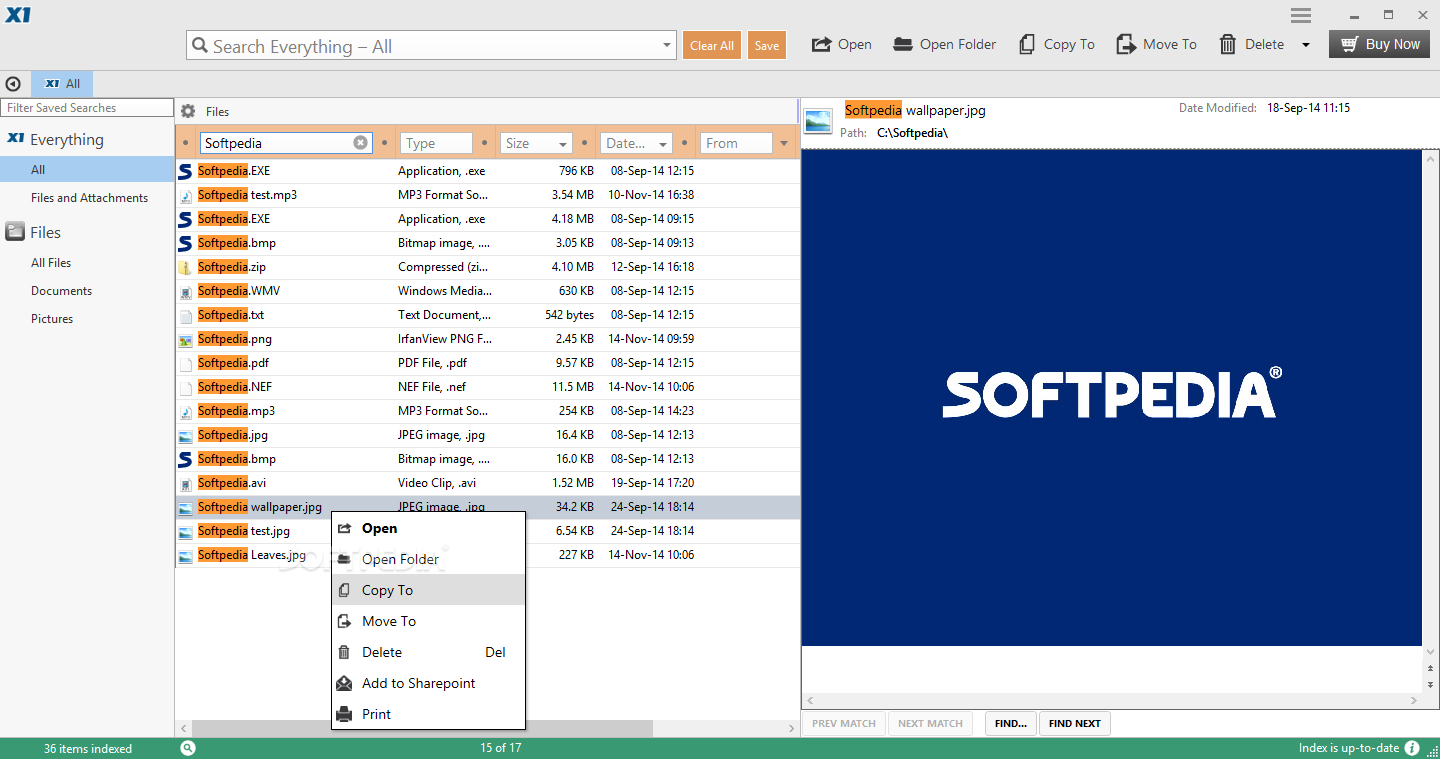Select the Softpedia.mp3 254 KB row

pyautogui.click(x=487, y=411)
